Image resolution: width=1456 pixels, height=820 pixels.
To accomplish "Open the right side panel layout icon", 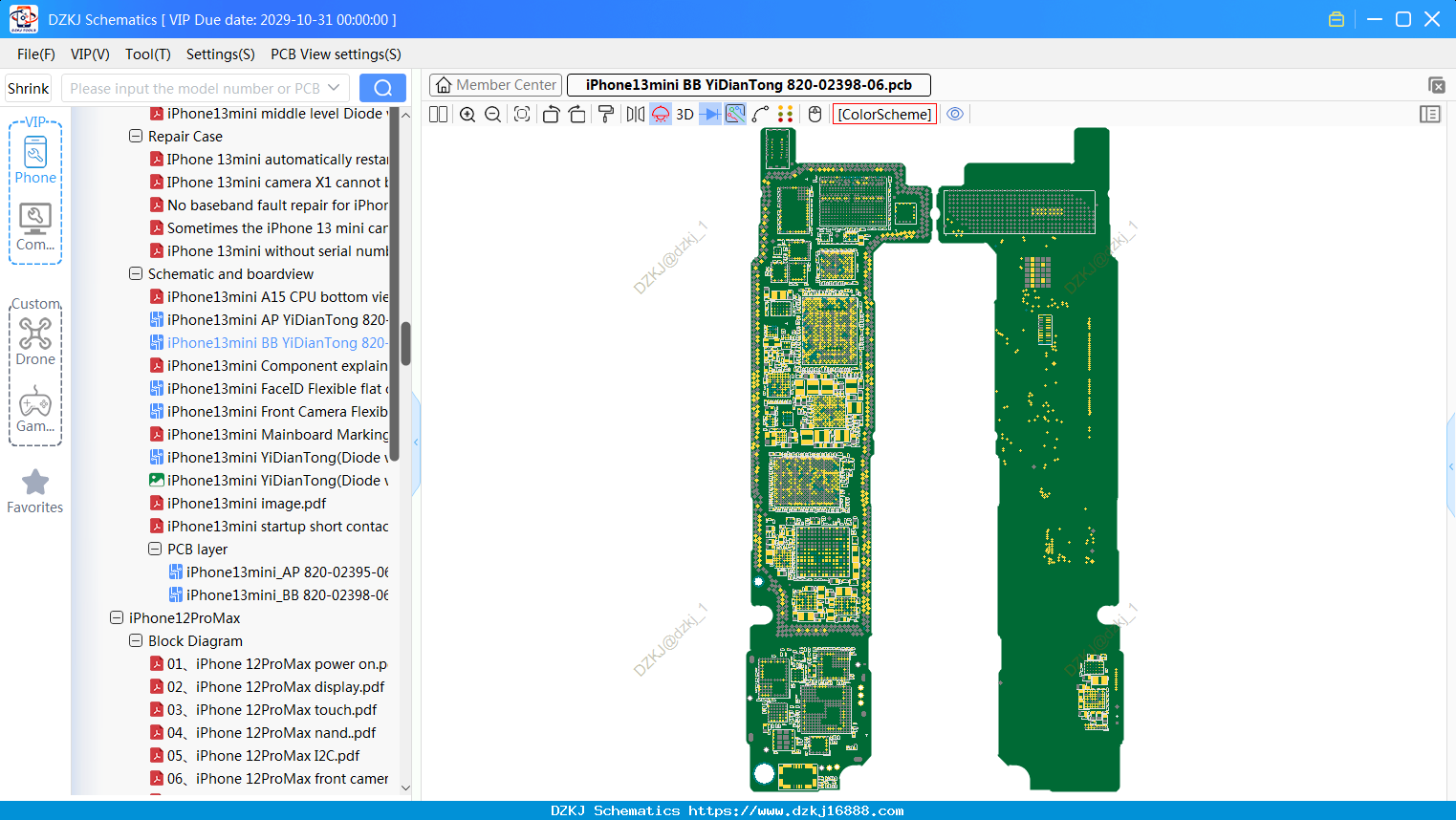I will click(x=1430, y=114).
